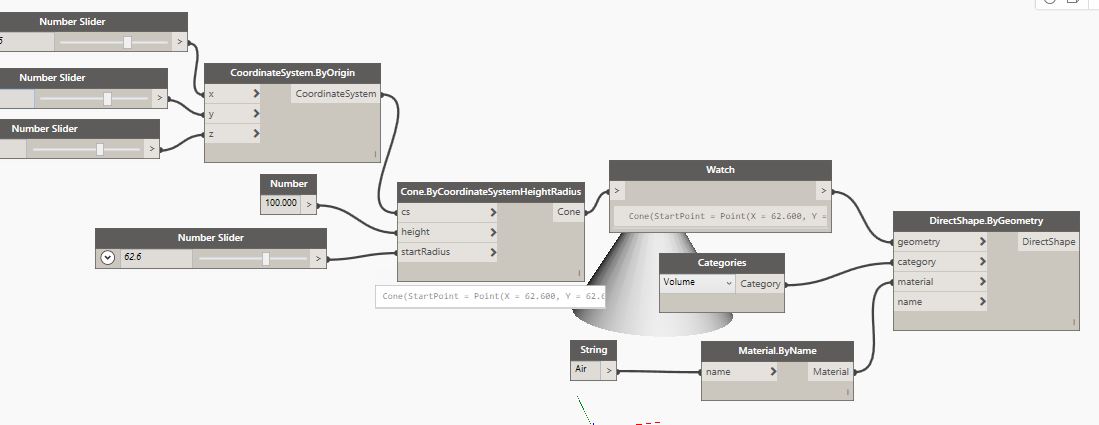Select the CoordinateSystem output port
Image resolution: width=1099 pixels, height=425 pixels.
(x=336, y=94)
